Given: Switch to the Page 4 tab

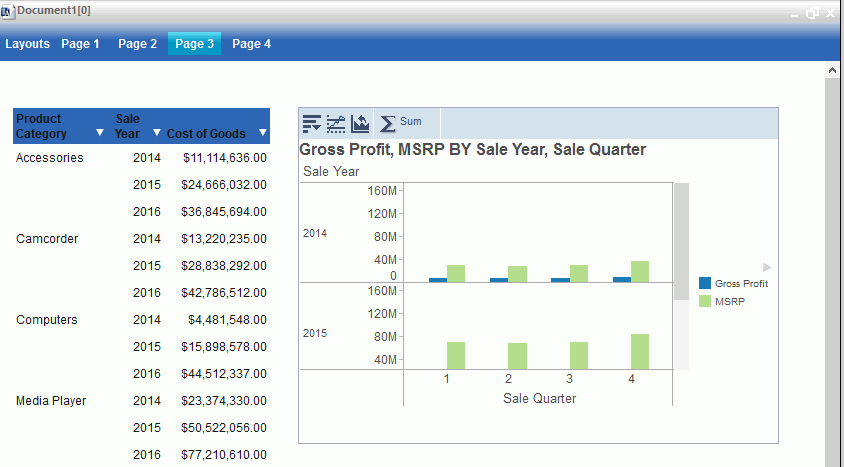Looking at the screenshot, I should 252,44.
